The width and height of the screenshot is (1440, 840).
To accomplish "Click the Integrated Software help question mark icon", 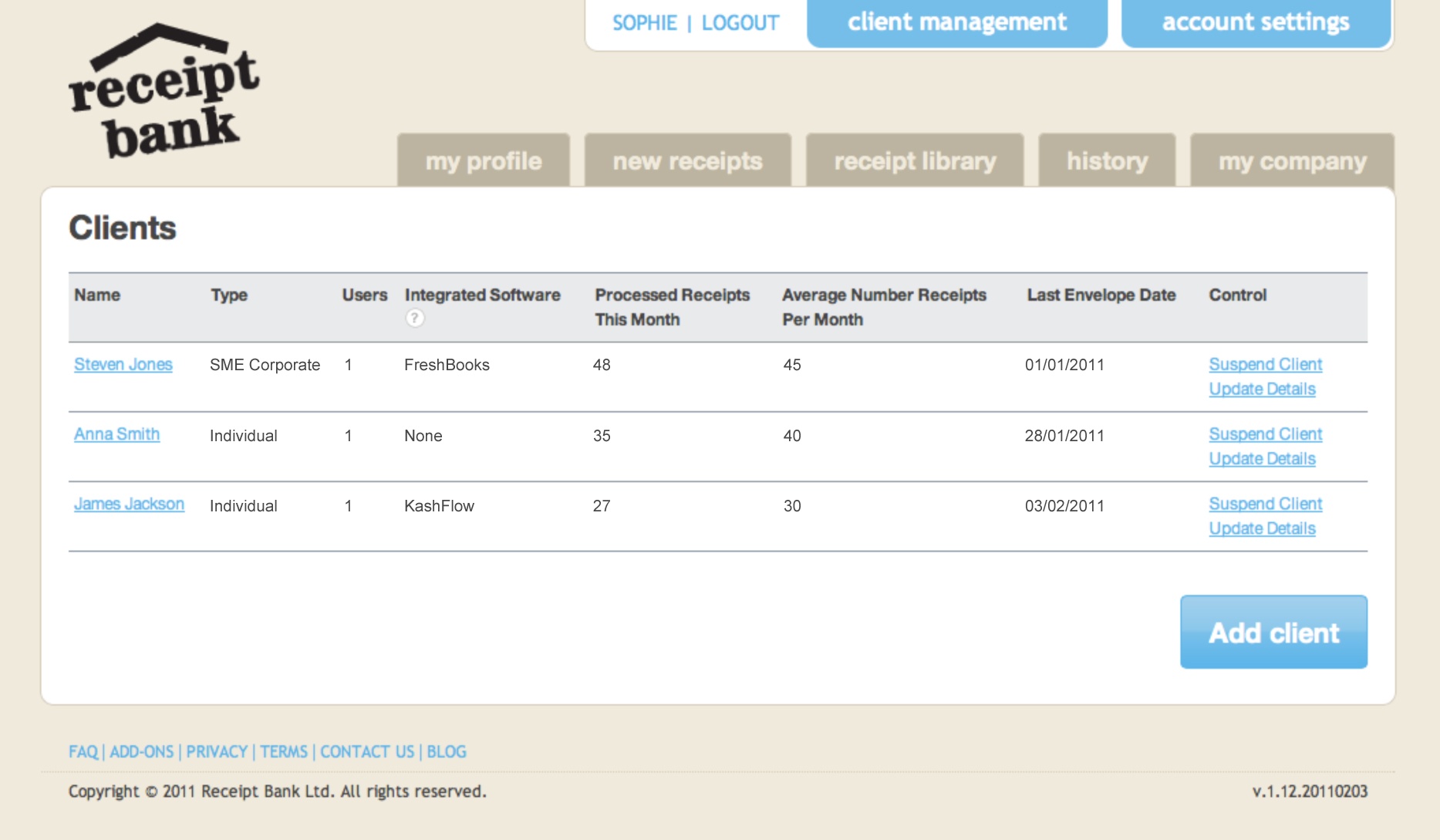I will 414,318.
